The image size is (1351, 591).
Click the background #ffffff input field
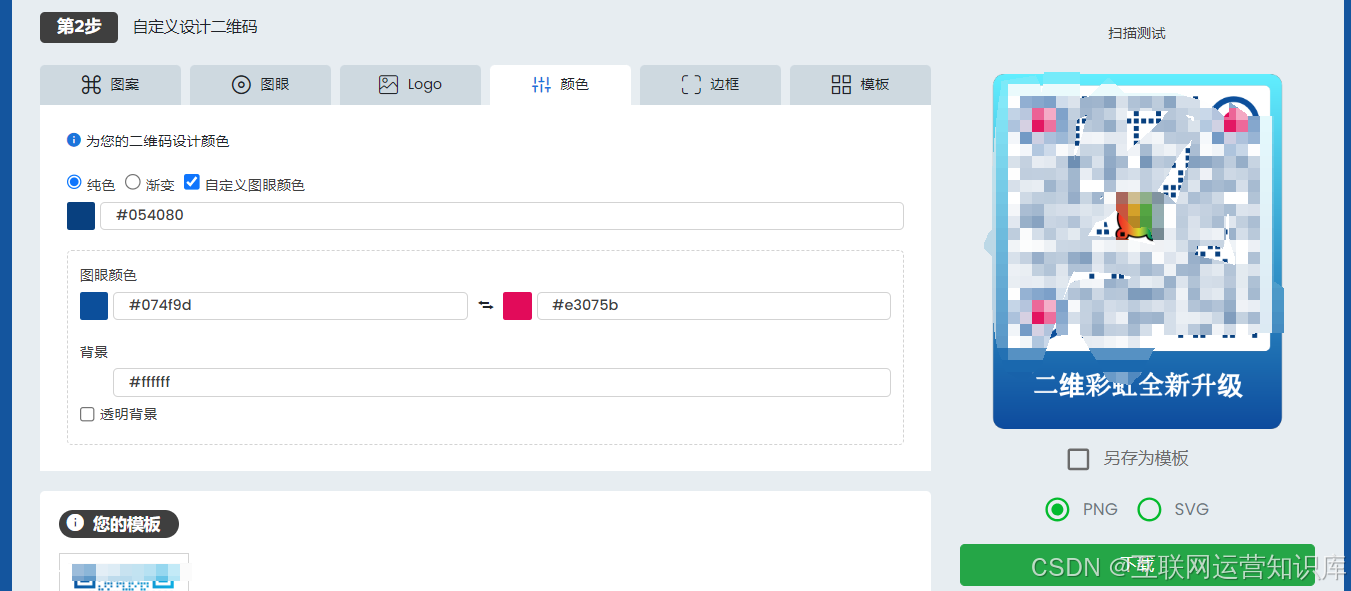pos(502,382)
